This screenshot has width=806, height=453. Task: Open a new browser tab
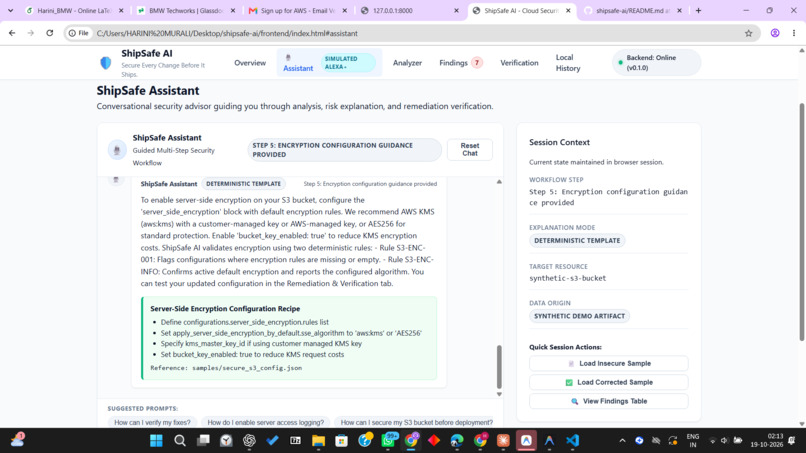698,10
